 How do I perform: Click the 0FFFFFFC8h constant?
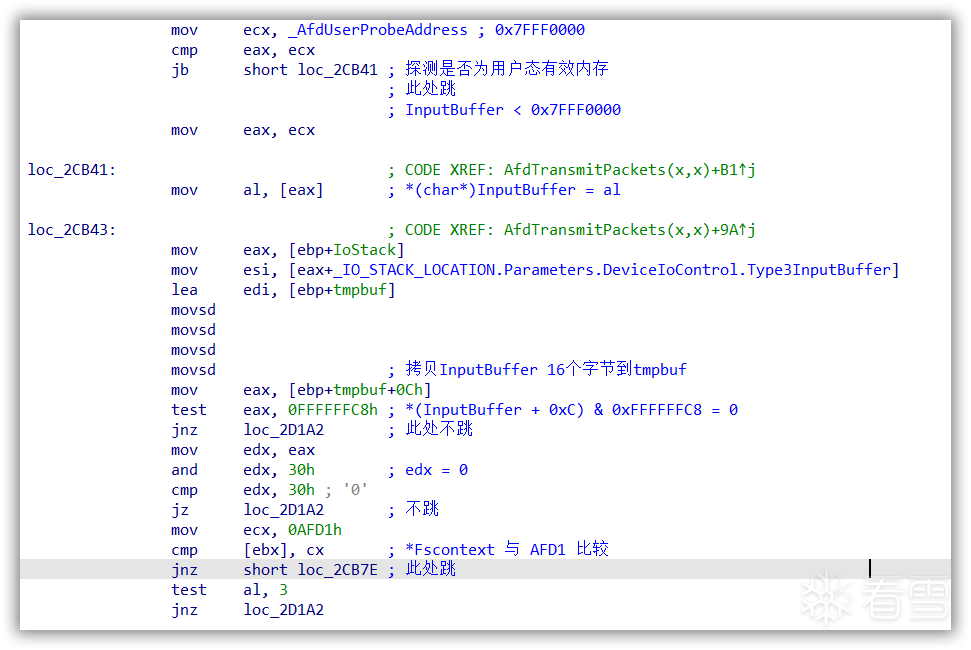click(x=333, y=410)
